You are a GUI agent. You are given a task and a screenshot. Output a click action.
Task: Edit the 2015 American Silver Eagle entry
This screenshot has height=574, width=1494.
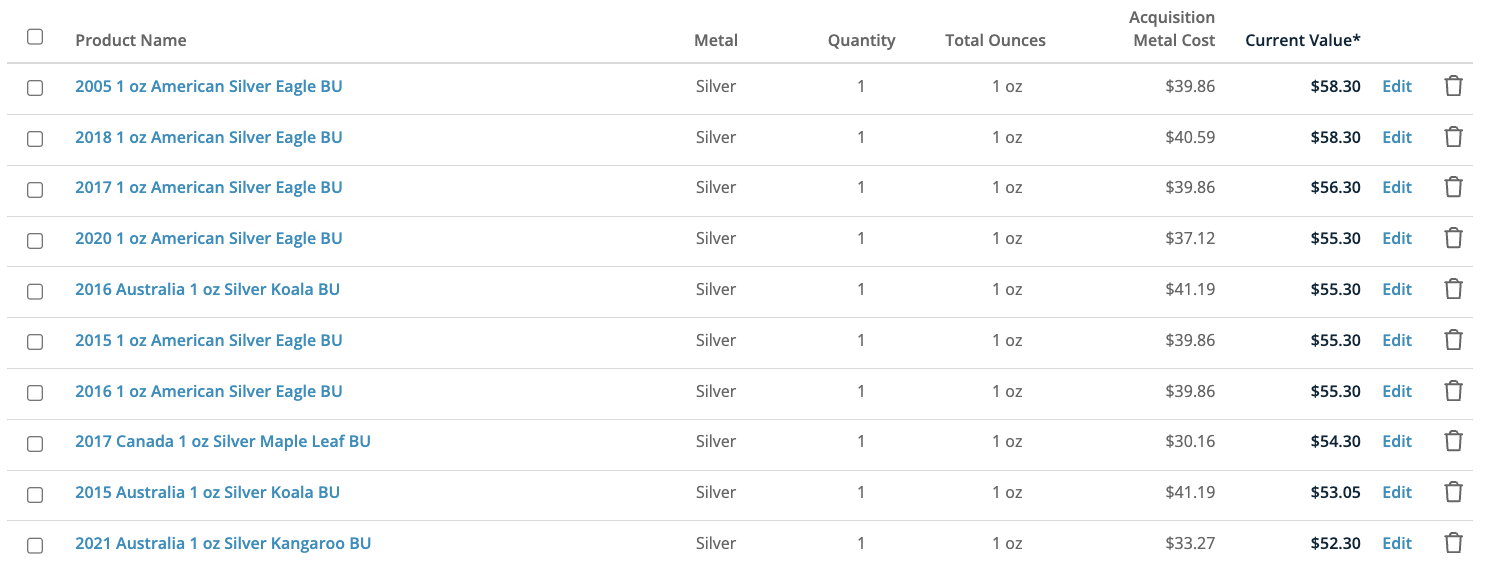1396,340
